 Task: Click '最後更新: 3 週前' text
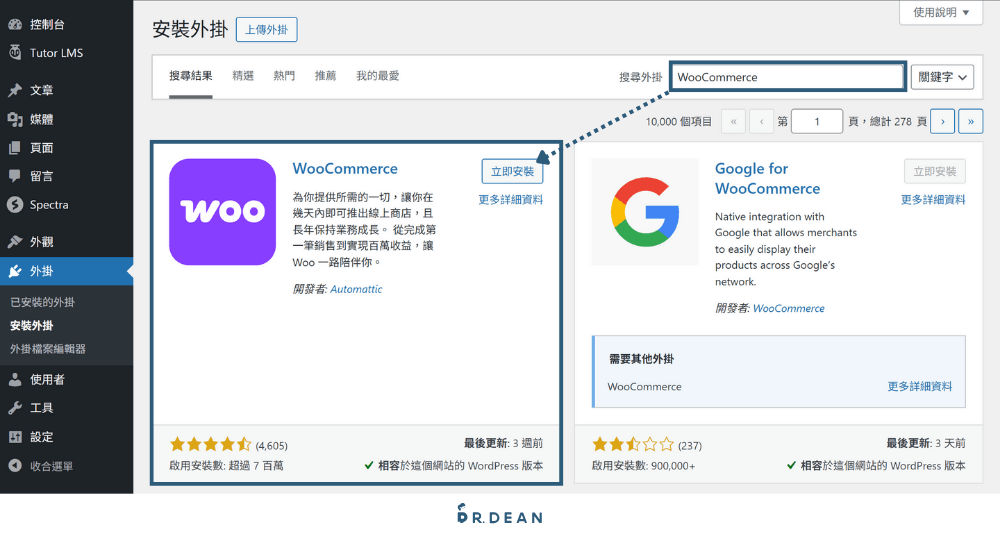pyautogui.click(x=503, y=443)
